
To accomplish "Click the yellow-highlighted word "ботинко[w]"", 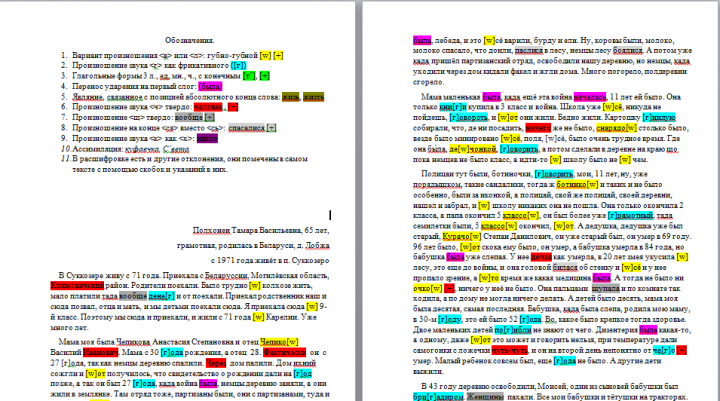I will pos(577,184).
